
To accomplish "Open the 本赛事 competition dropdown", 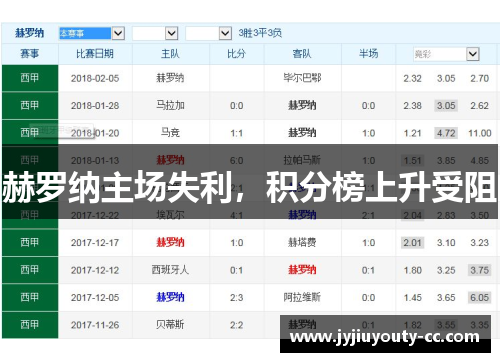I will tap(92, 33).
